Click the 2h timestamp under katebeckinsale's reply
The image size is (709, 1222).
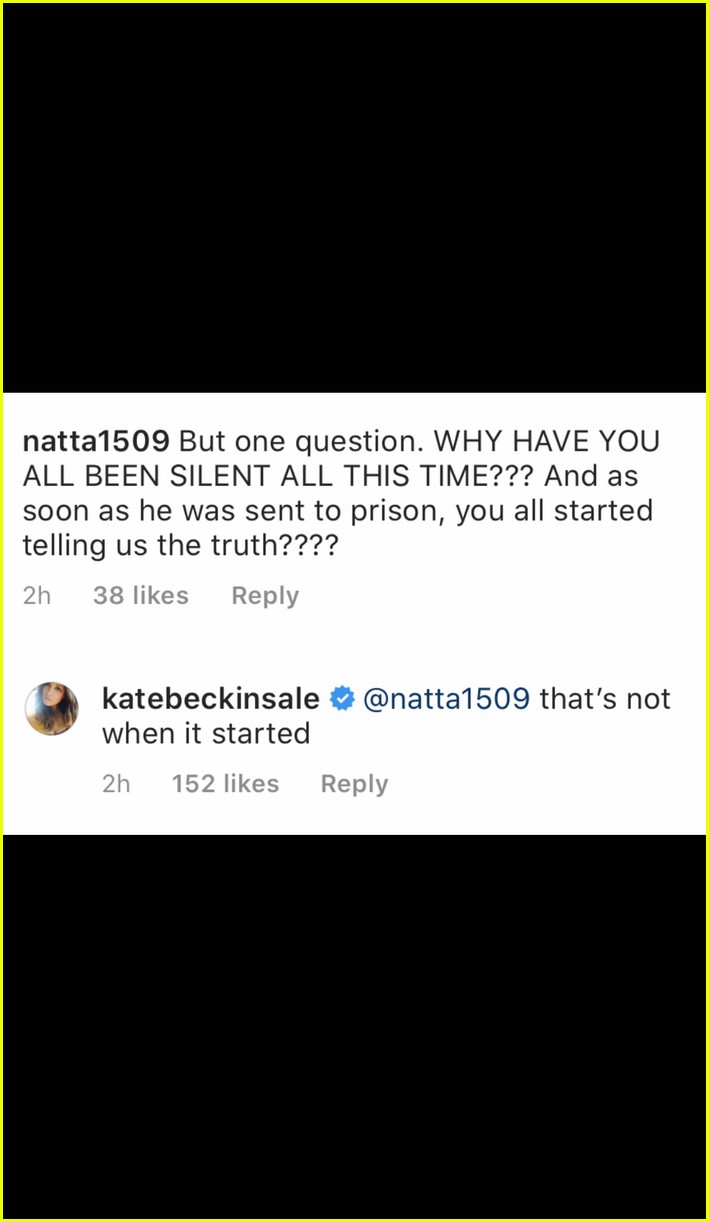click(116, 784)
